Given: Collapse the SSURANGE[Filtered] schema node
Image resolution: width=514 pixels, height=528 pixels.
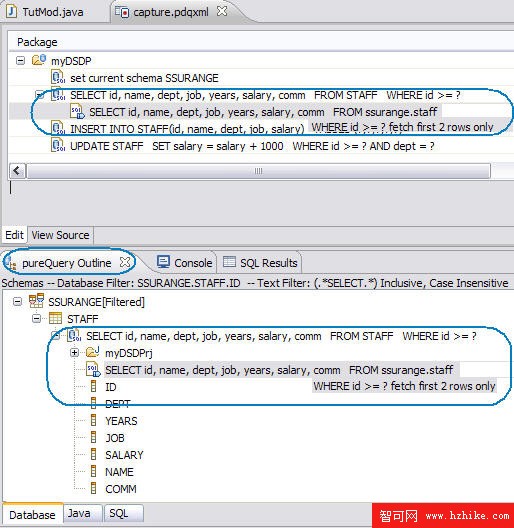Looking at the screenshot, I should (18, 302).
